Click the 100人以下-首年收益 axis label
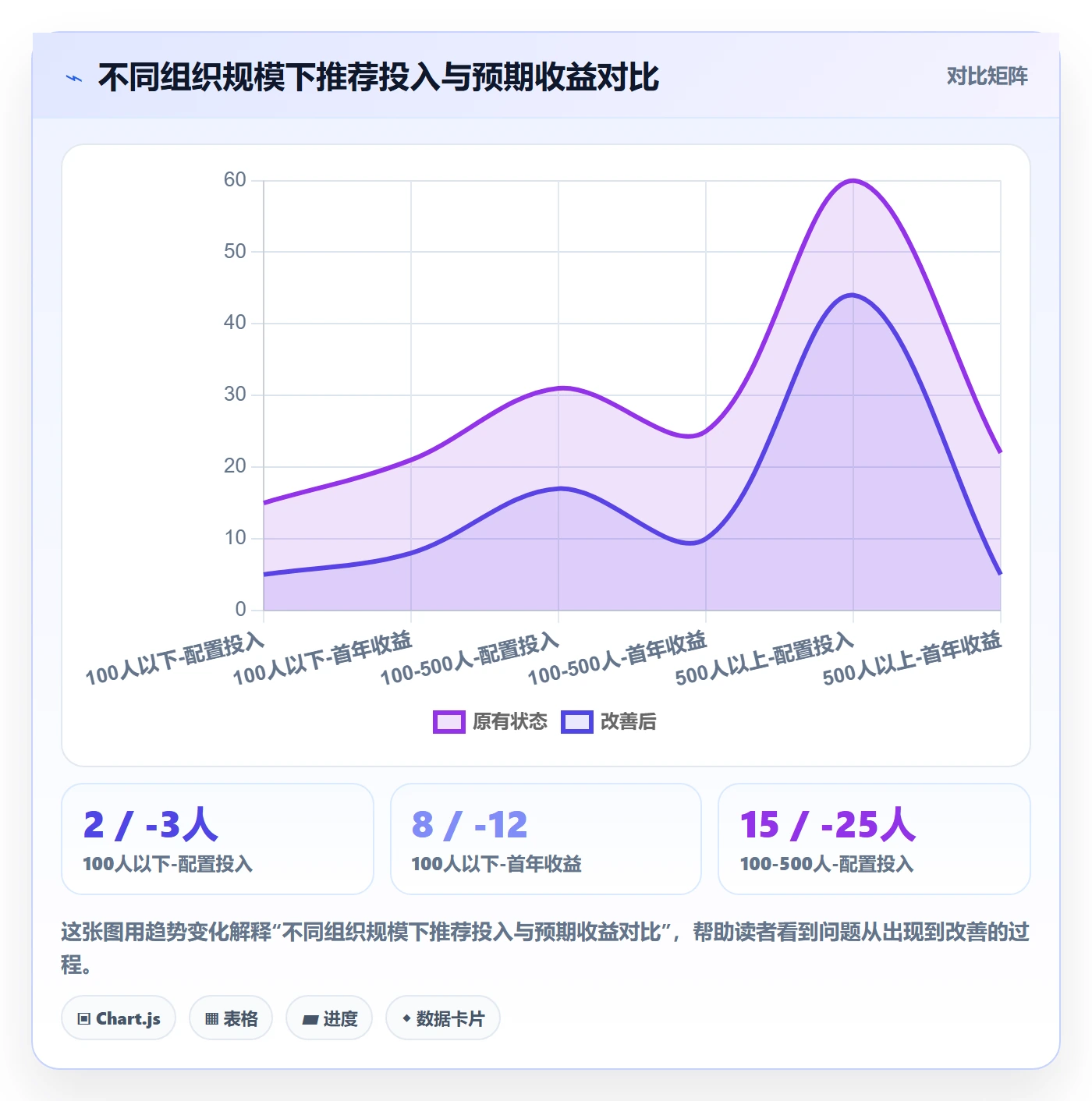Image resolution: width=1092 pixels, height=1101 pixels. [x=322, y=660]
